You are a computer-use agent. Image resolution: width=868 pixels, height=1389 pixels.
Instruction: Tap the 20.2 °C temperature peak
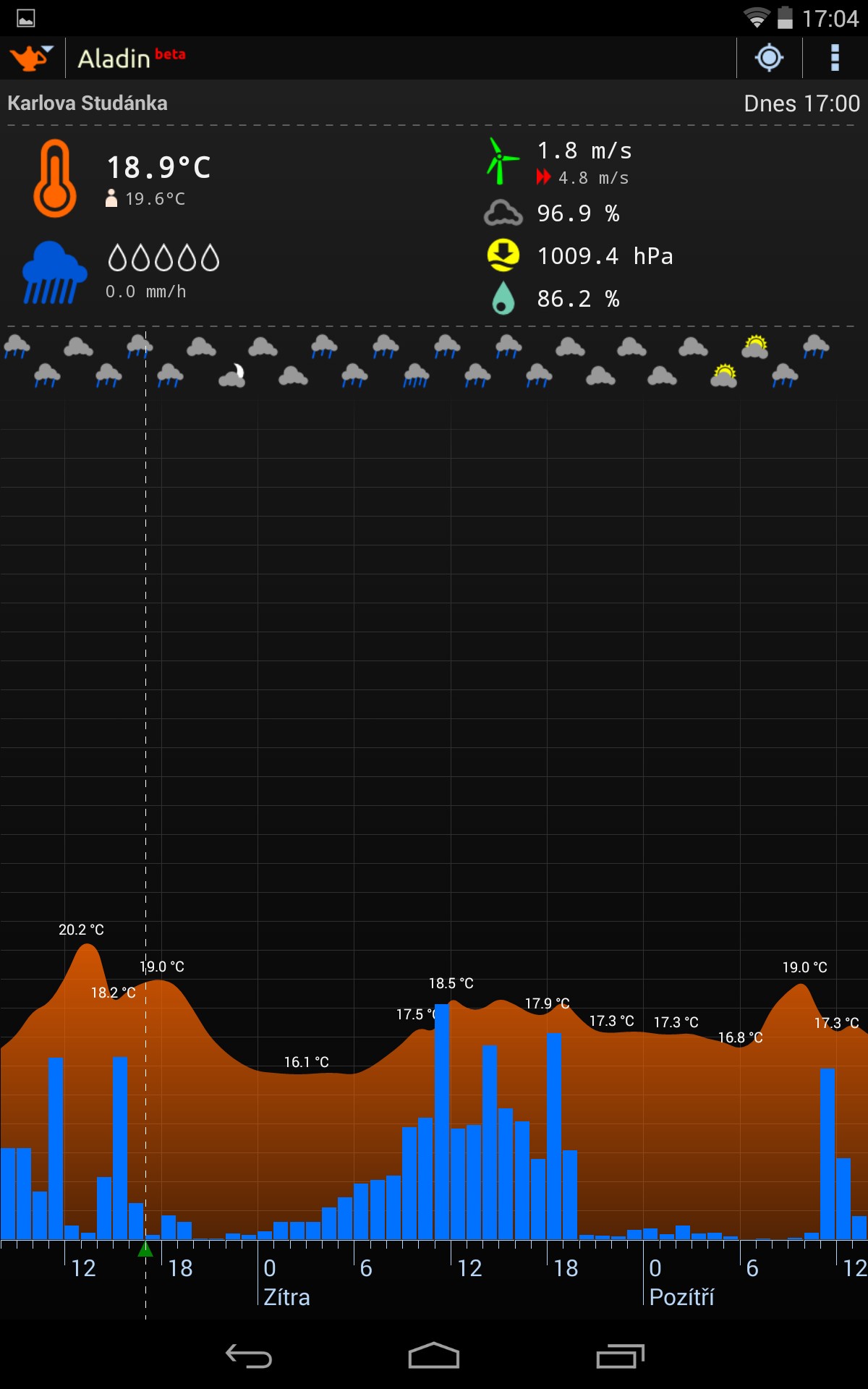pyautogui.click(x=81, y=930)
